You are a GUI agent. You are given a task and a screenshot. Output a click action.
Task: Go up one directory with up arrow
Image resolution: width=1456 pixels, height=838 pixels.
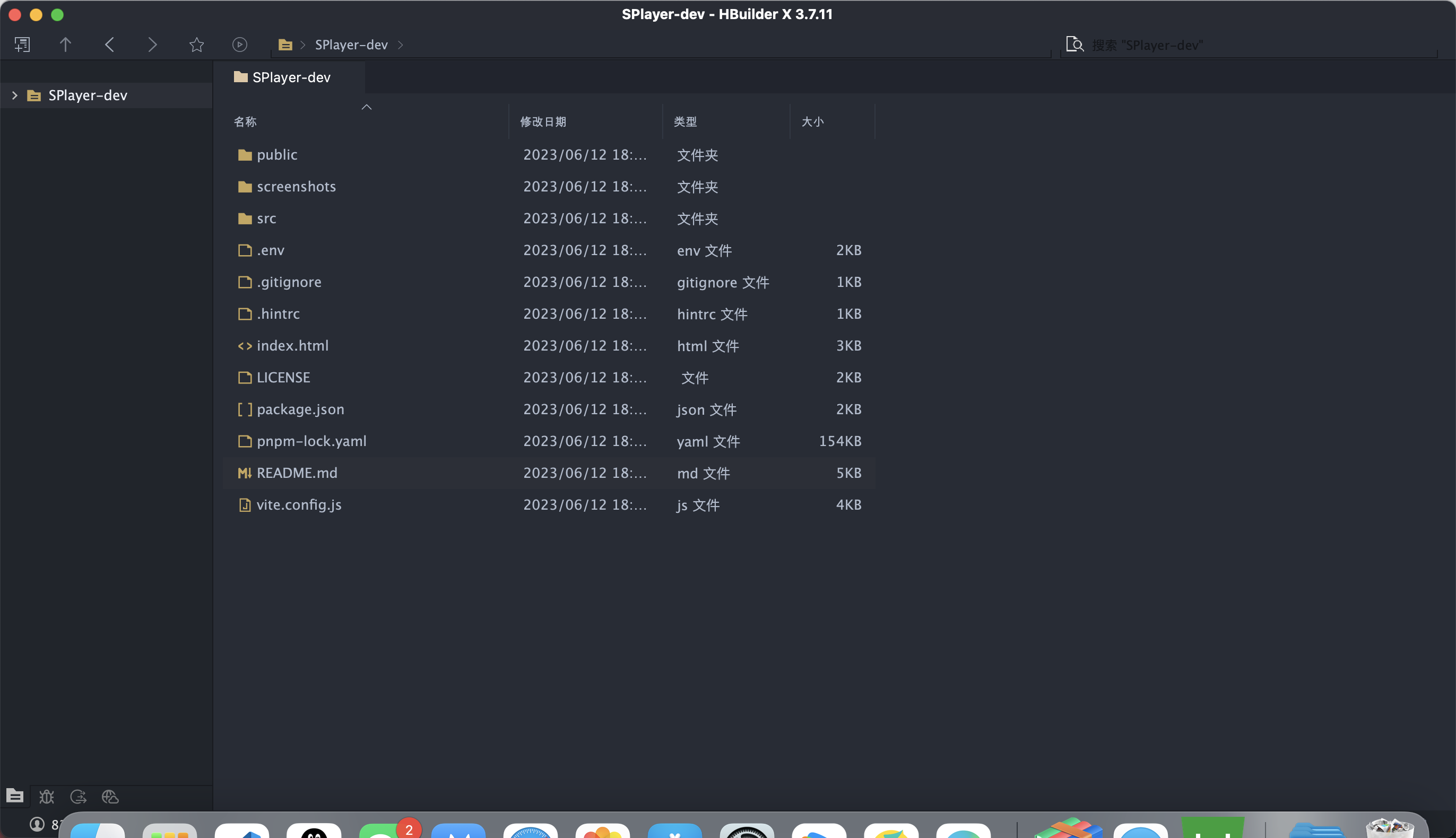tap(65, 45)
